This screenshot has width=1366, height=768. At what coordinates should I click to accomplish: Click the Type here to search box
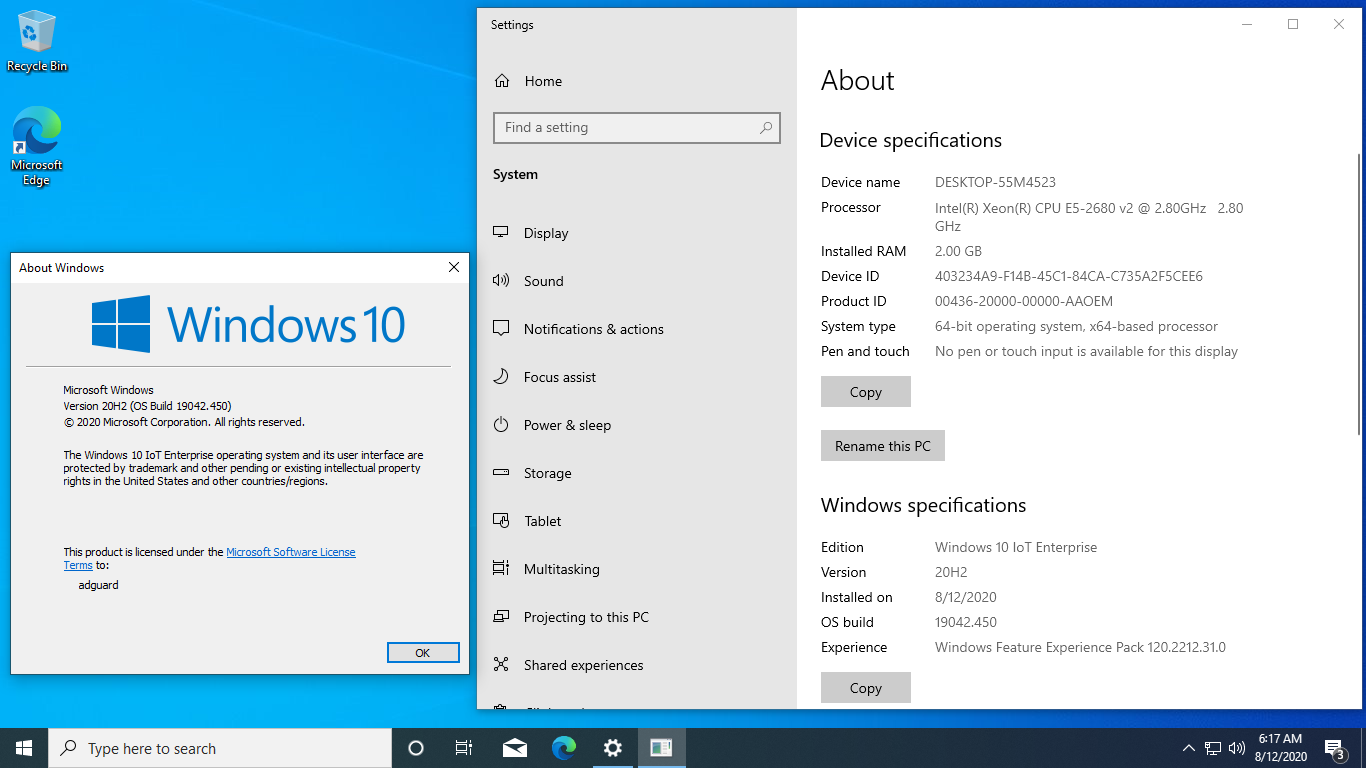pos(220,748)
